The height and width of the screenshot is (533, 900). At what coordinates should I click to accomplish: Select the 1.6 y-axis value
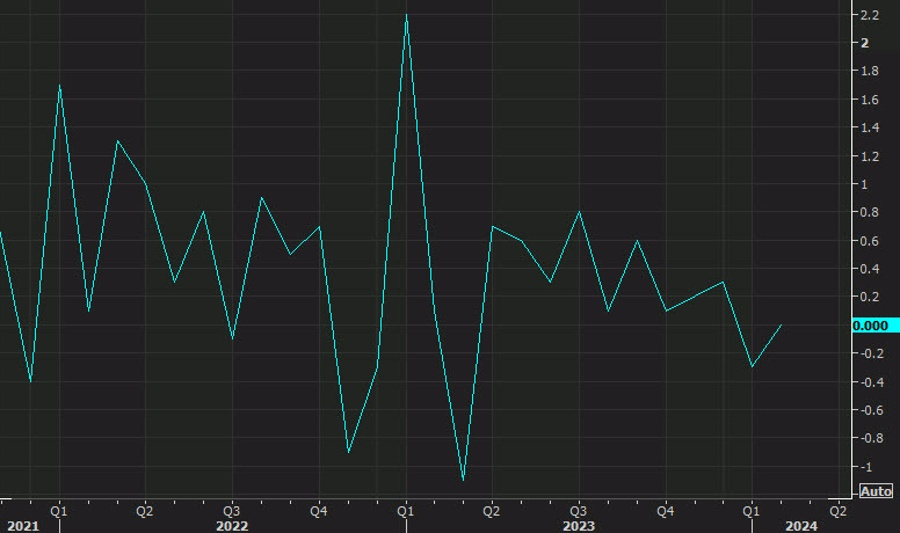point(869,100)
